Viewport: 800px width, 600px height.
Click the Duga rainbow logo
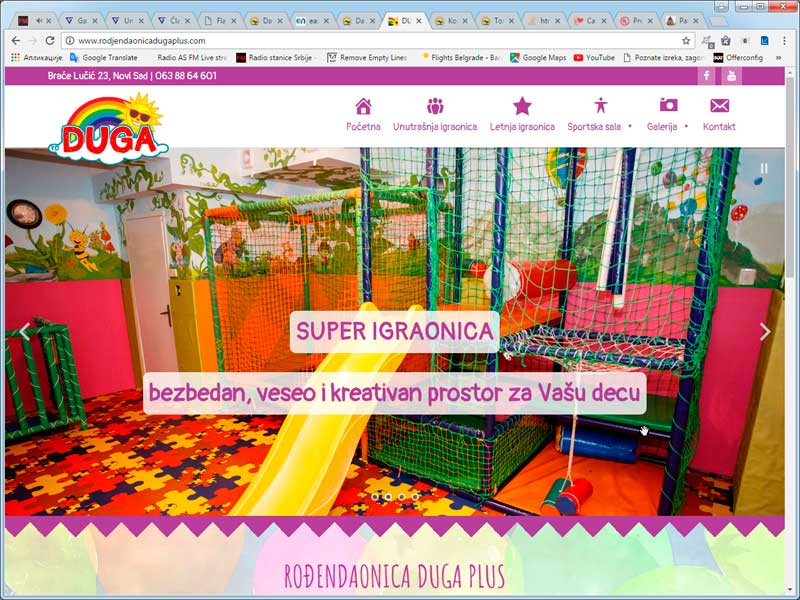click(x=109, y=129)
